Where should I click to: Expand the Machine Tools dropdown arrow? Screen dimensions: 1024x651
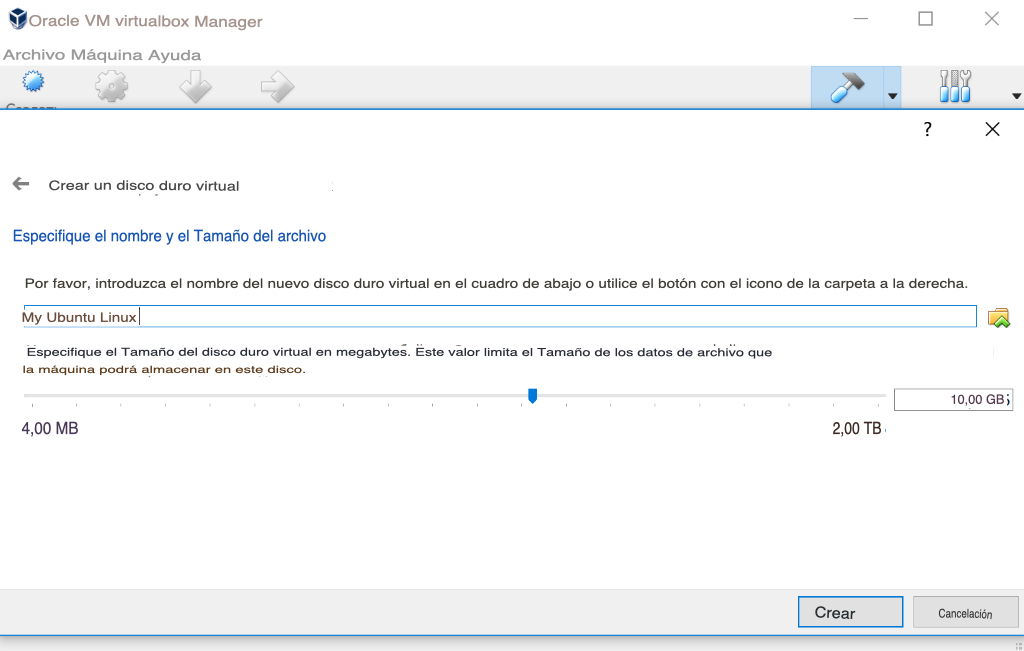[x=893, y=96]
